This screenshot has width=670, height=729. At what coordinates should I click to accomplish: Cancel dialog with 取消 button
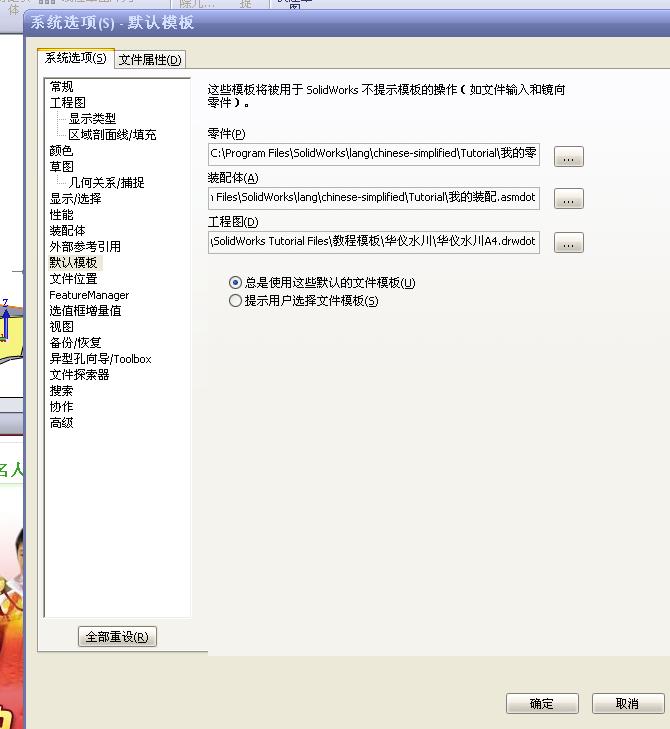tap(628, 703)
